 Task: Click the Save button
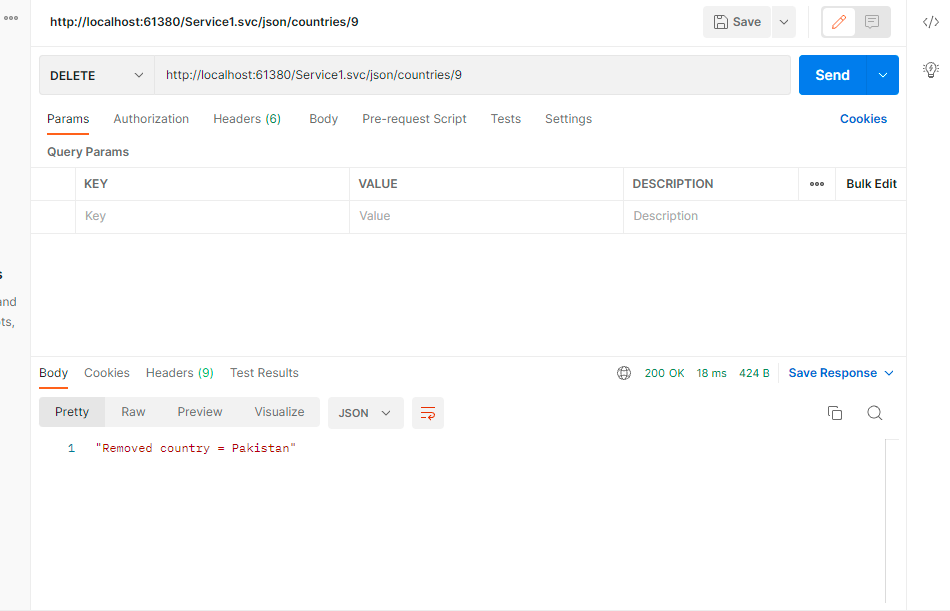click(737, 22)
